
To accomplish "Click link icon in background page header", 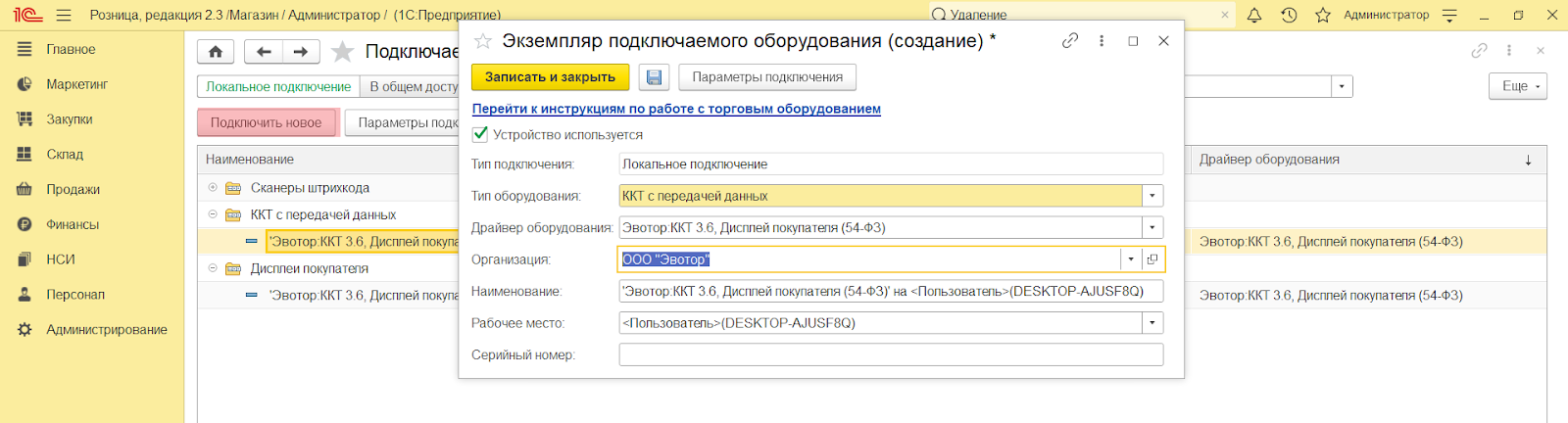I will [x=1480, y=50].
